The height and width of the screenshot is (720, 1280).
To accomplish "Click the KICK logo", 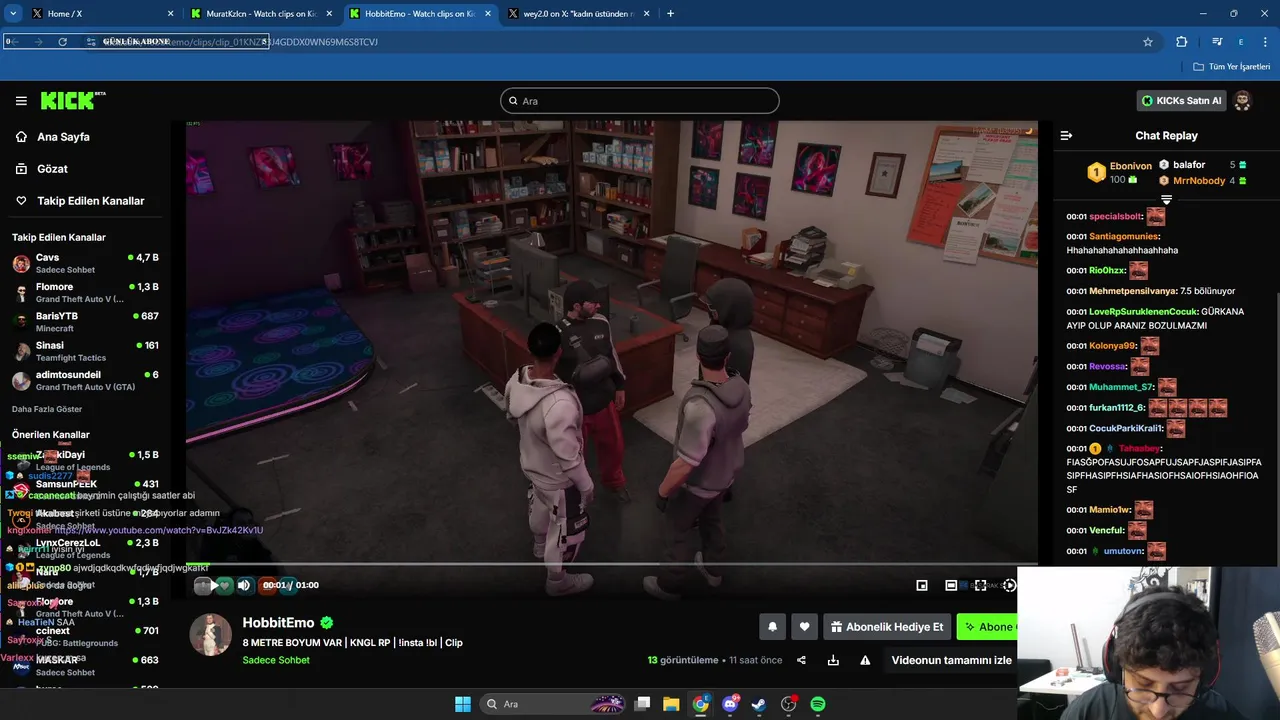I will (x=72, y=100).
